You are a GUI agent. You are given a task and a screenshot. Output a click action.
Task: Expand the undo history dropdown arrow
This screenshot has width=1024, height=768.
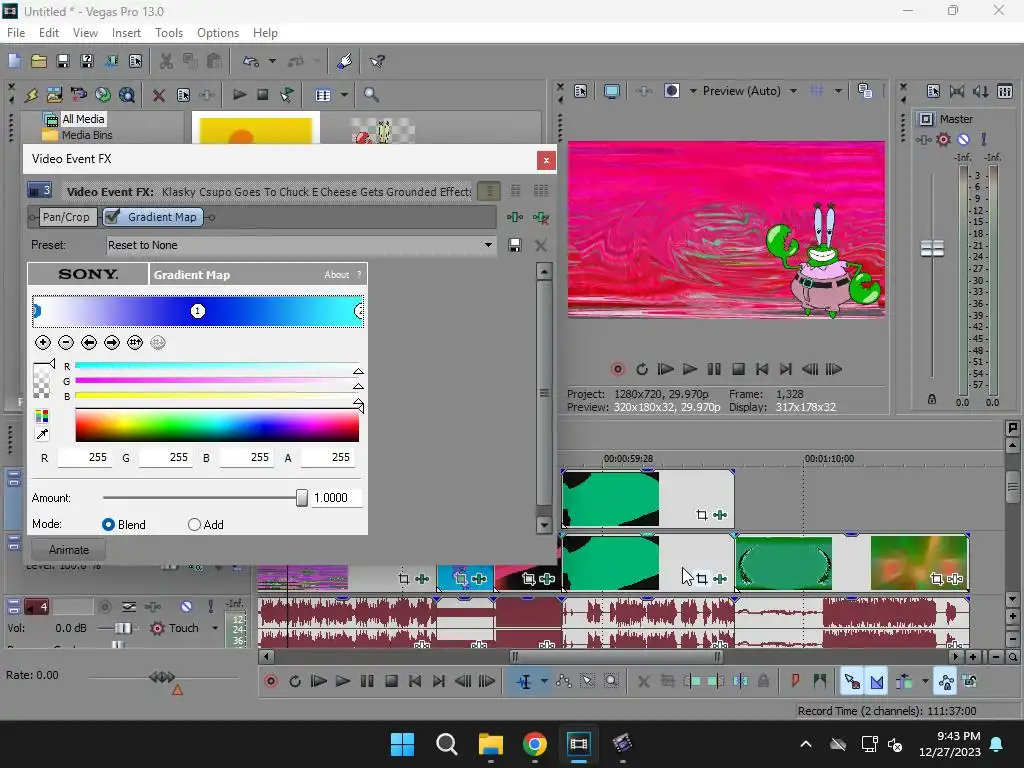[272, 61]
